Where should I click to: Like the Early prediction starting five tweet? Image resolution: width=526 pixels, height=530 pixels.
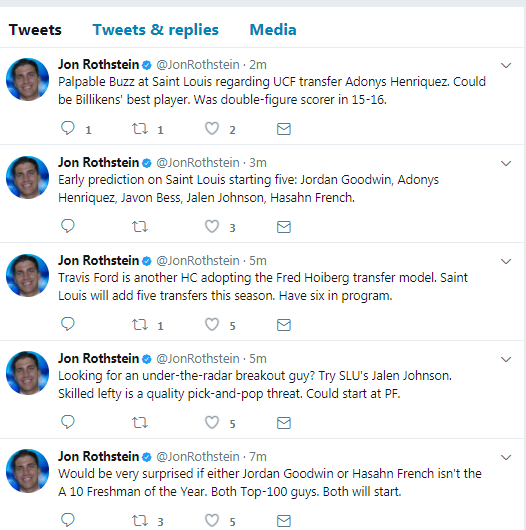click(212, 226)
